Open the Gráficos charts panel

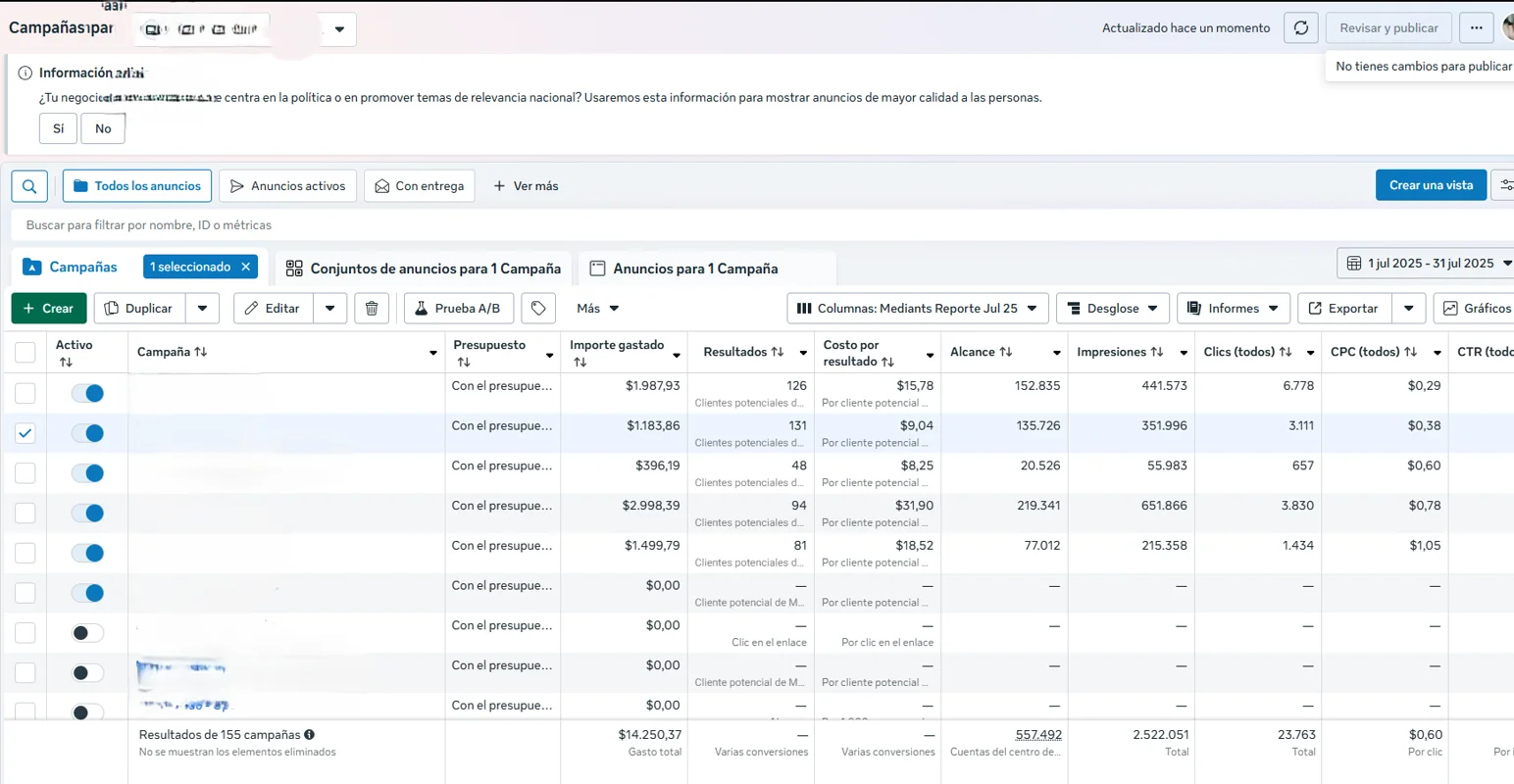pos(1476,309)
